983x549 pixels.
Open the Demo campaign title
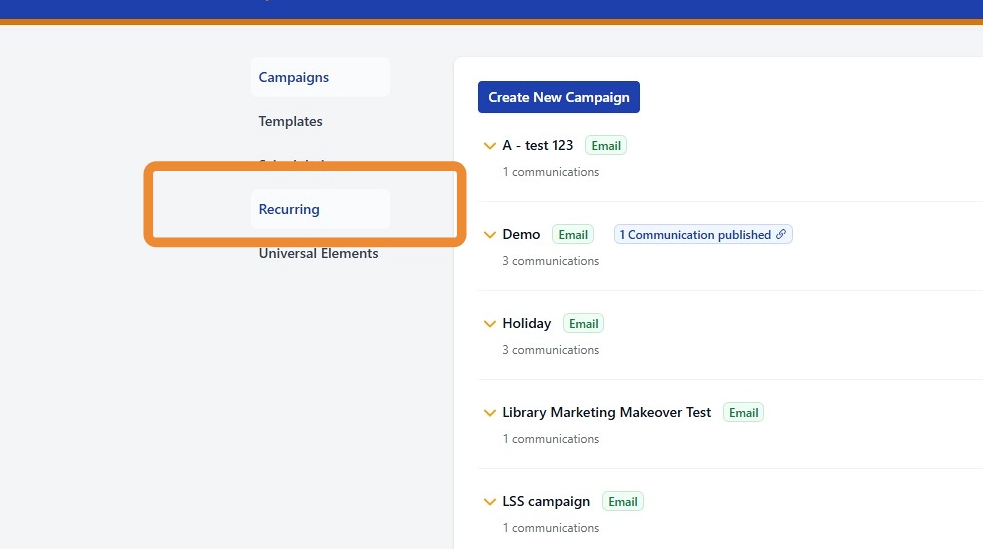tap(521, 234)
